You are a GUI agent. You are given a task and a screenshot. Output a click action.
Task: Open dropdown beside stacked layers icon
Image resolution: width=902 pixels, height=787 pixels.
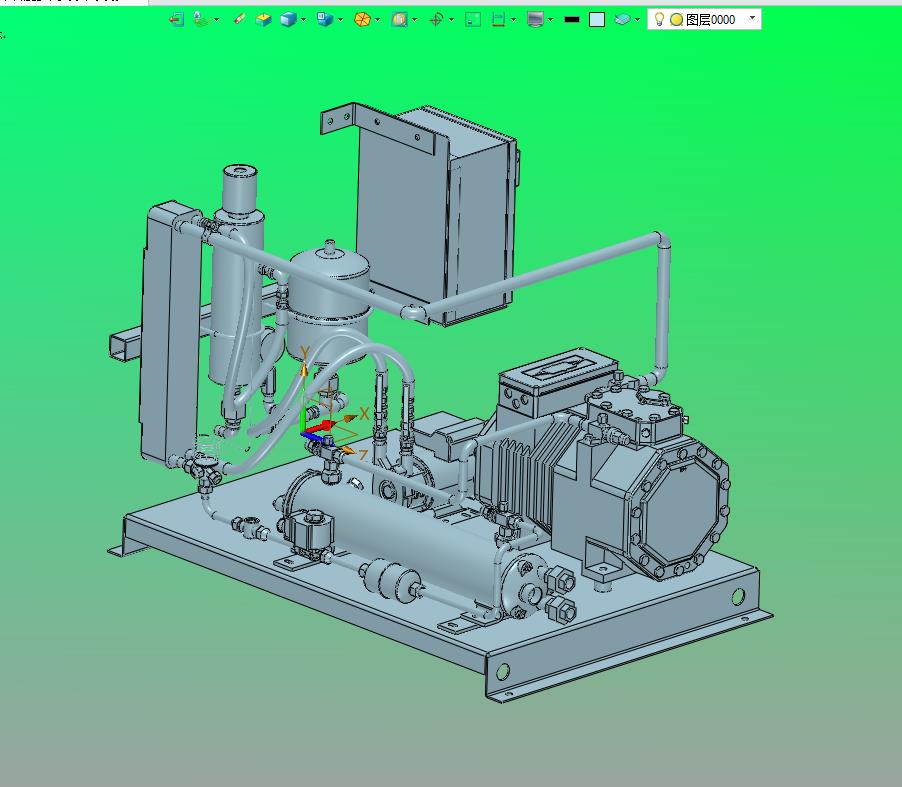(638, 20)
